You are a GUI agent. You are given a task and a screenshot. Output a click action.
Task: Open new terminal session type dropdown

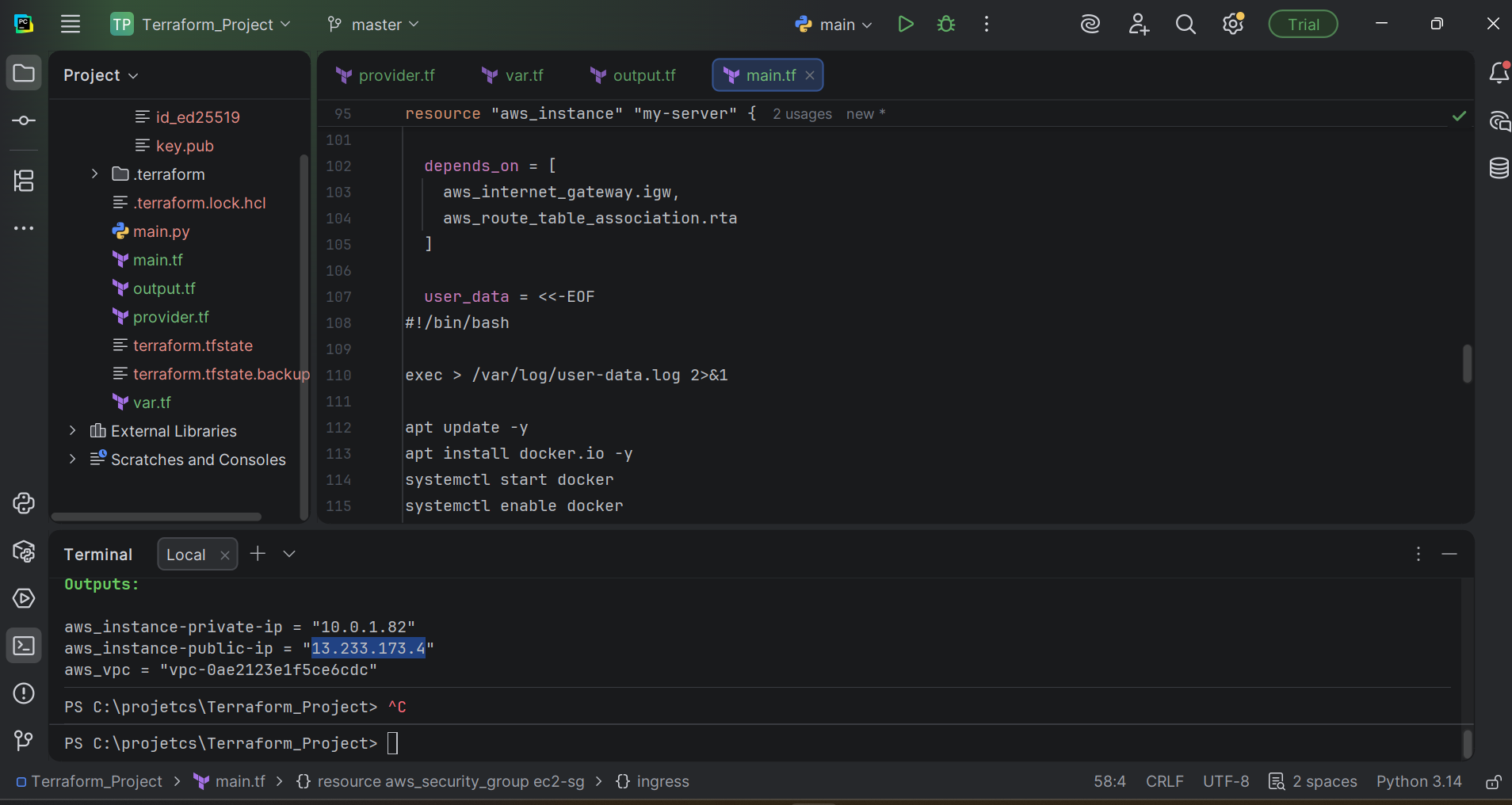(x=289, y=554)
